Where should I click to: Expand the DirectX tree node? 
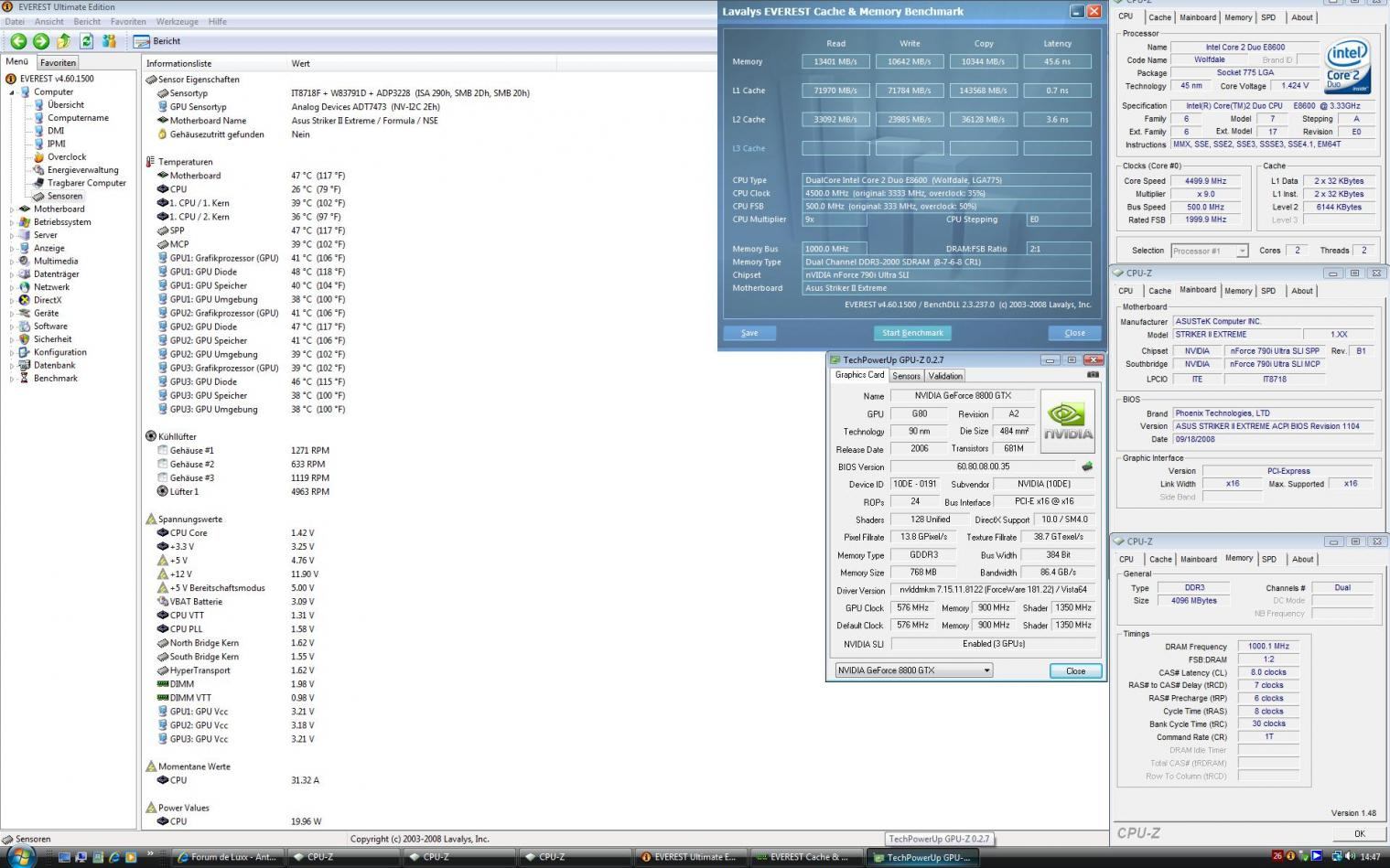point(12,300)
